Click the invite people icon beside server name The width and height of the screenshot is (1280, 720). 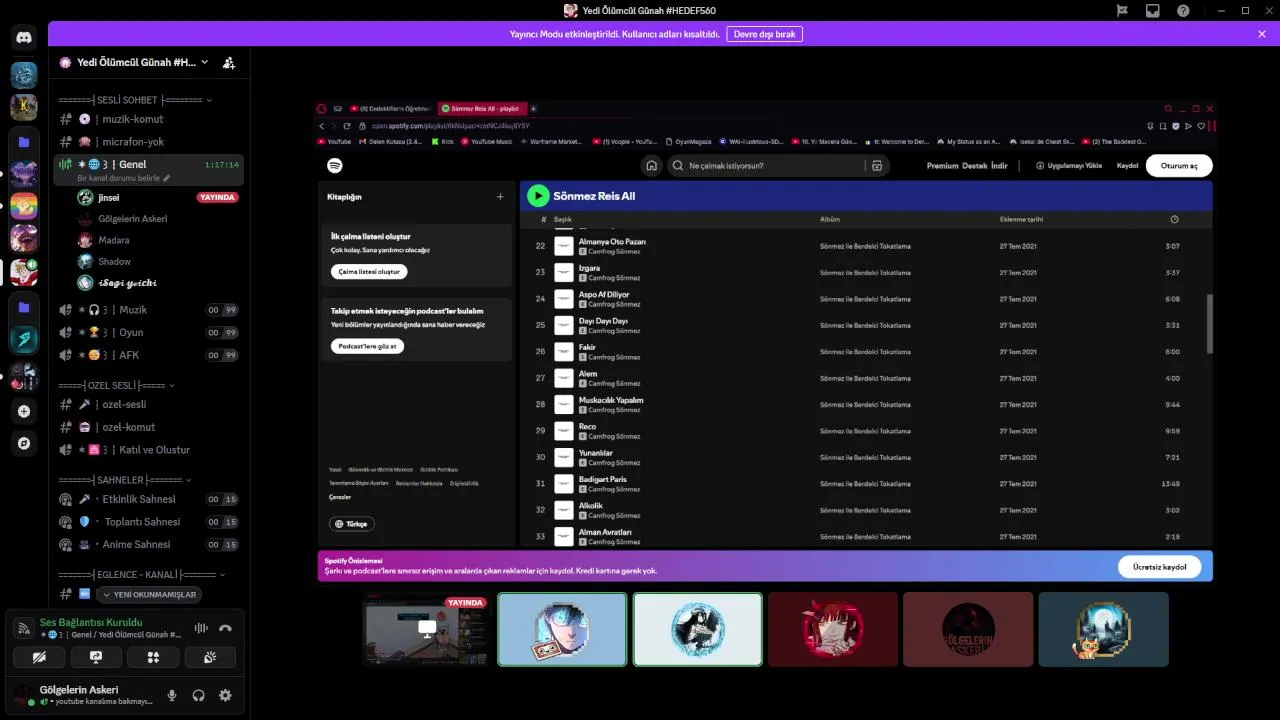tap(229, 62)
